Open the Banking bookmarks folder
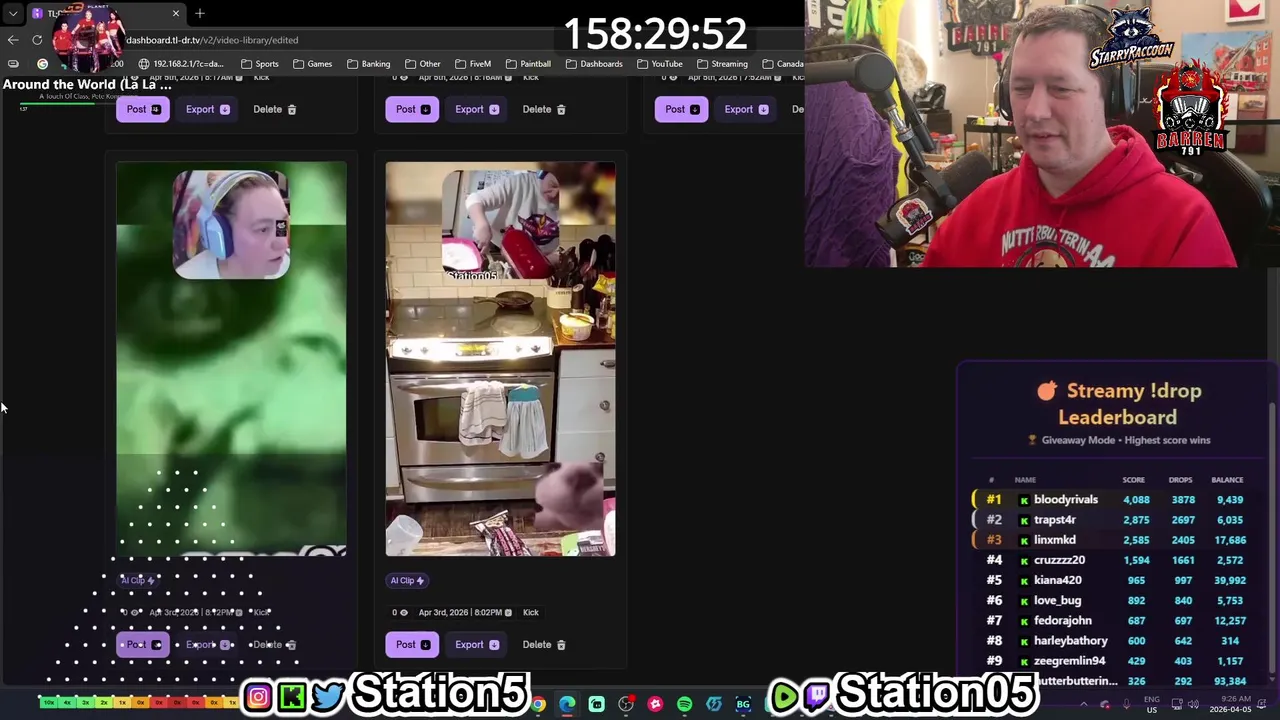 point(368,64)
